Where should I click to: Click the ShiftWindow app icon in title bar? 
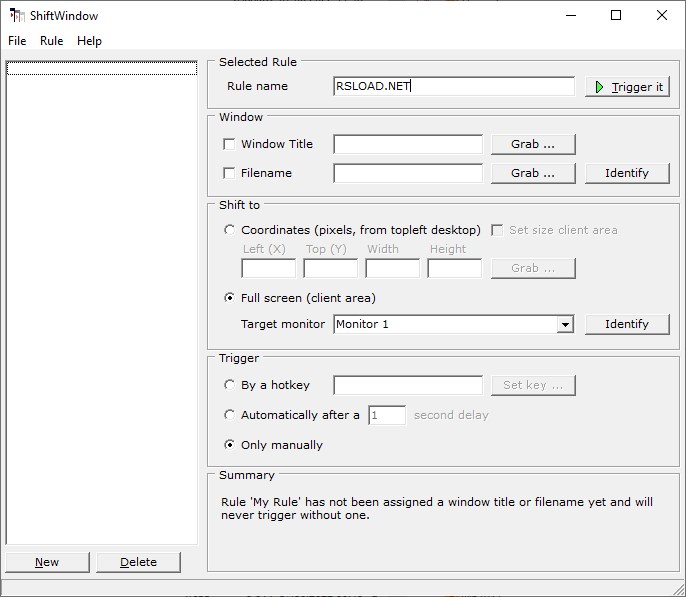(x=17, y=15)
